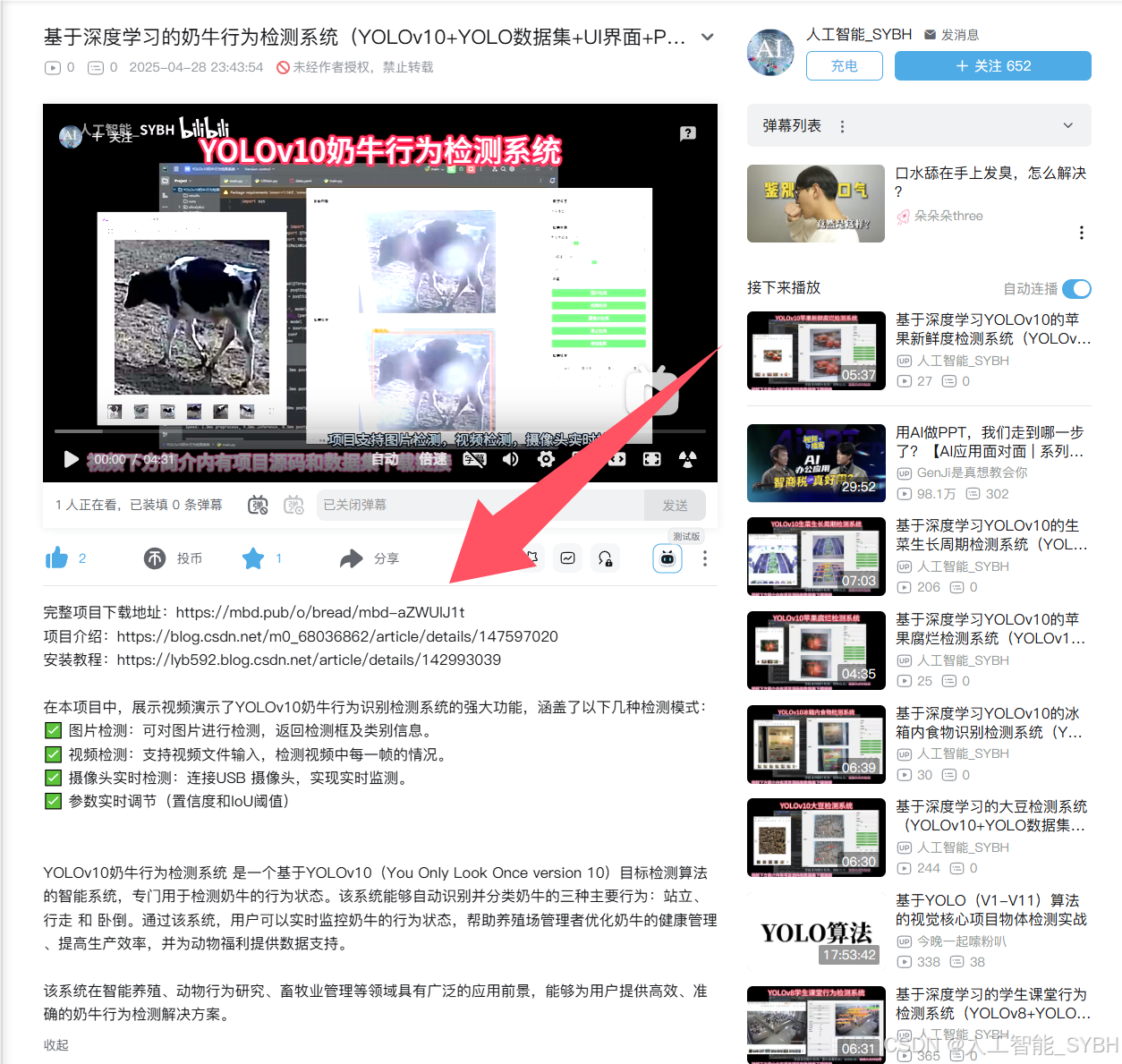Open danmaku settings icon
The image size is (1122, 1064).
(293, 505)
